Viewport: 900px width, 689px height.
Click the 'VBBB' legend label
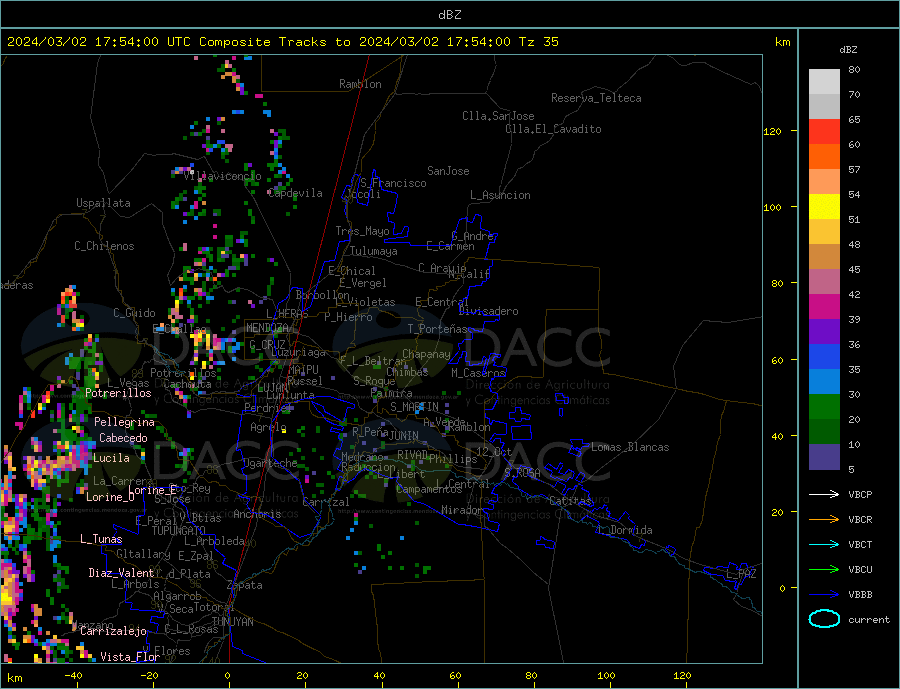860,595
